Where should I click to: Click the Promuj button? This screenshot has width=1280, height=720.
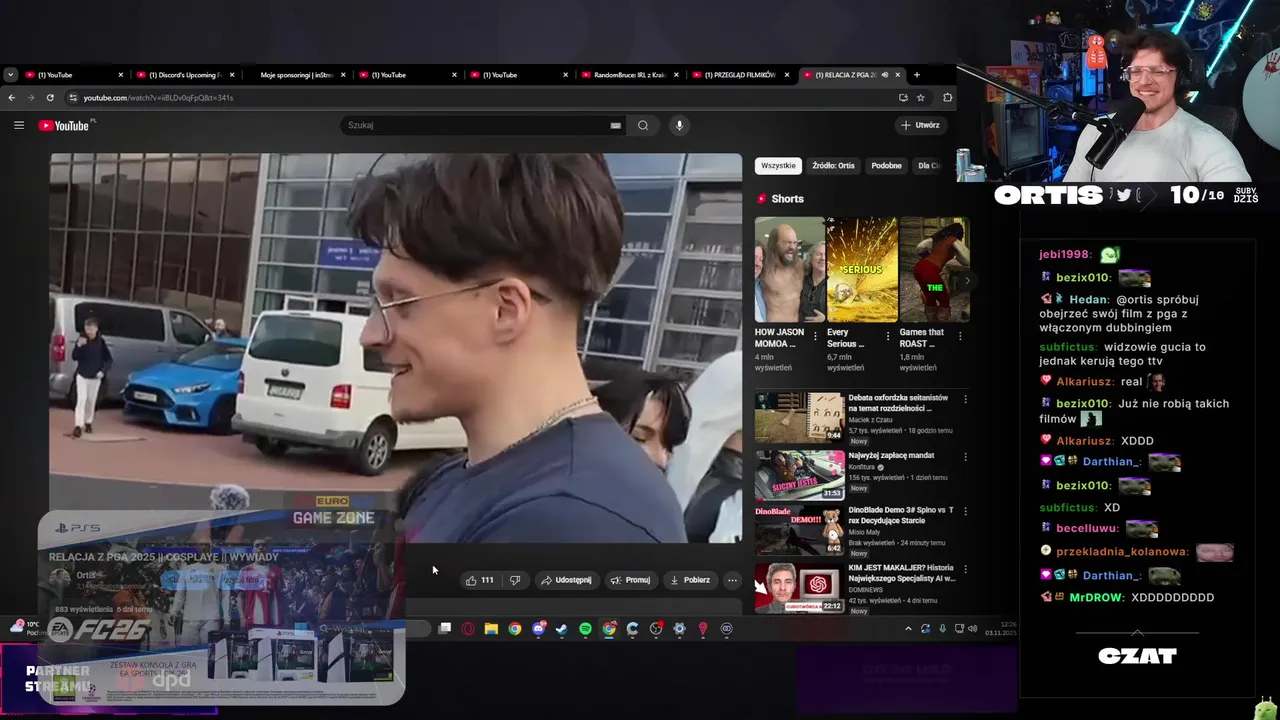[x=630, y=580]
